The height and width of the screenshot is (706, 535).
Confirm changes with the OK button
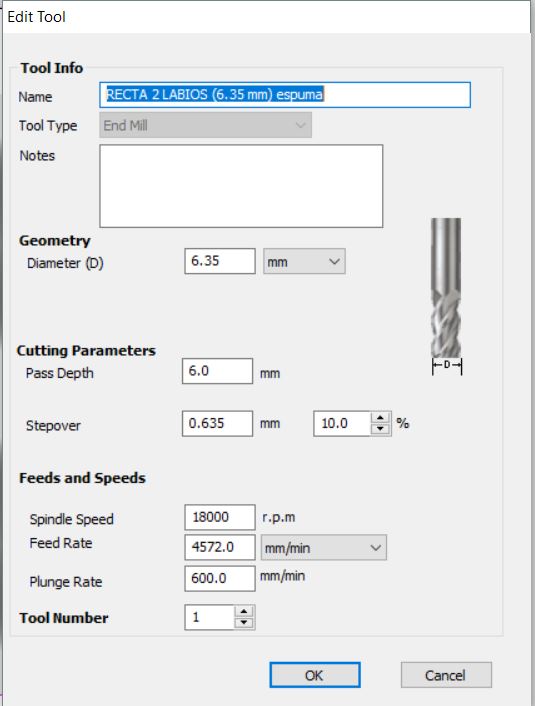pos(315,675)
